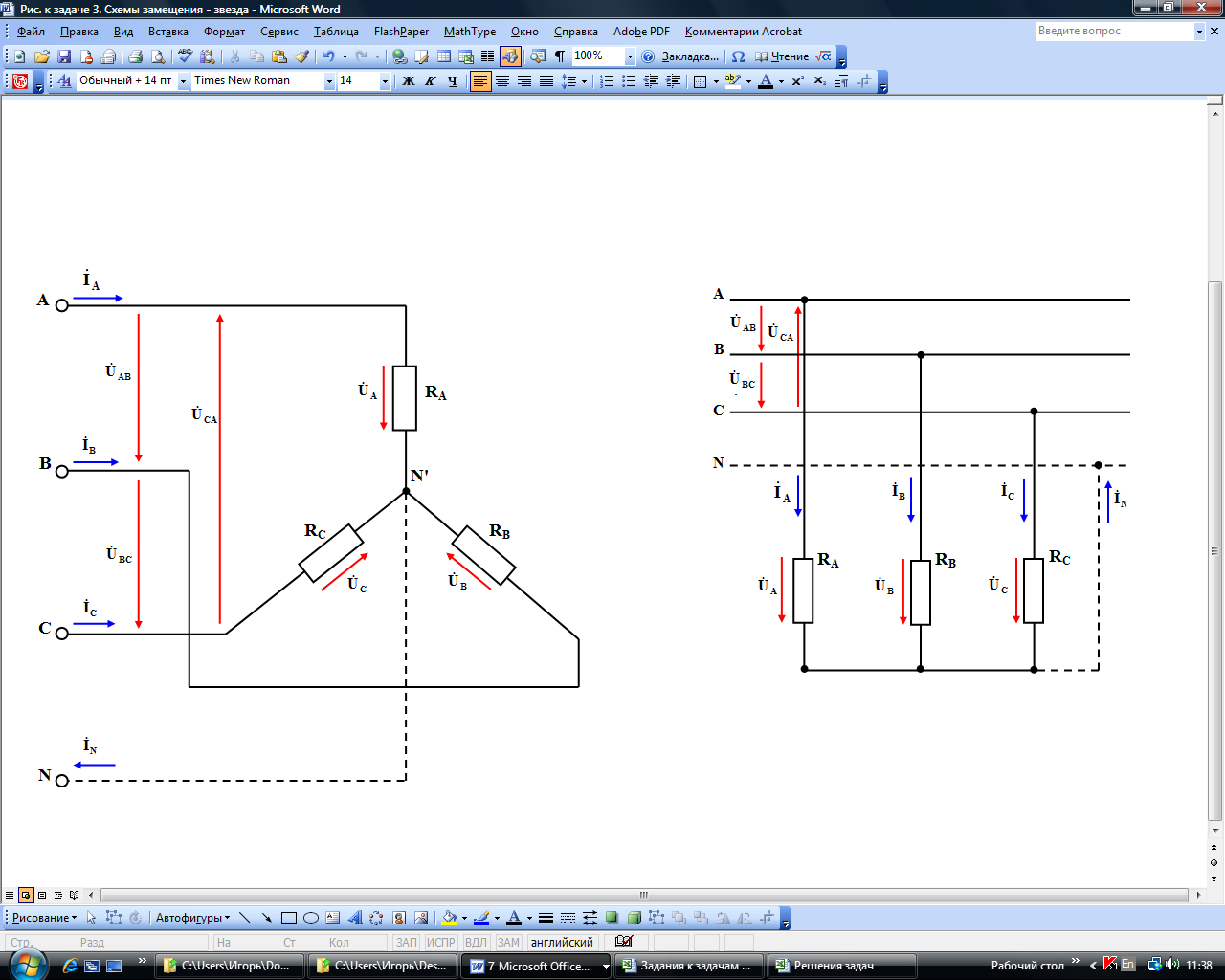The image size is (1225, 980).
Task: Apply the Font Color (A) on formatting toolbar
Action: pyautogui.click(x=766, y=81)
